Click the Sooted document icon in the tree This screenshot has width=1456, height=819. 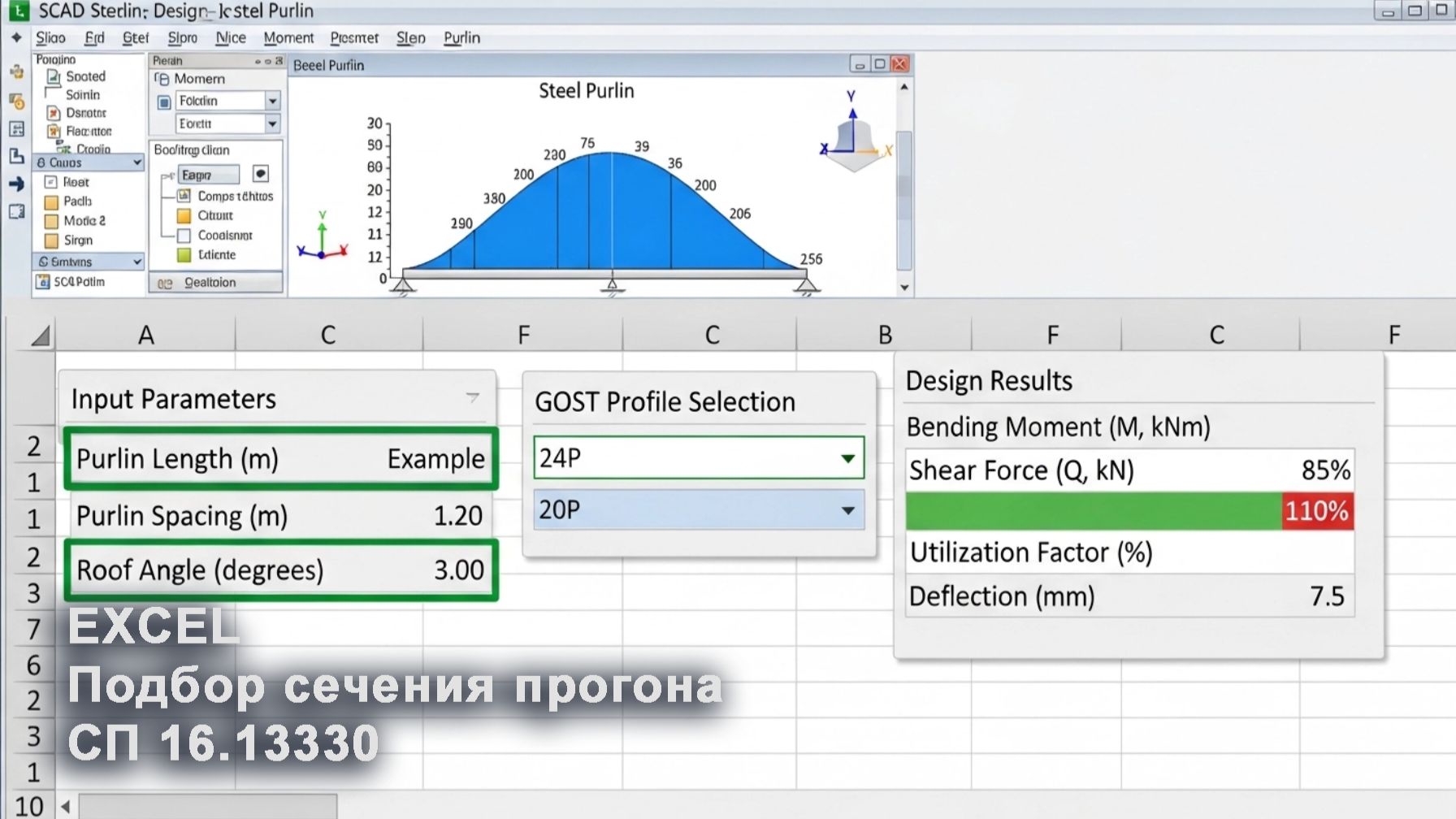[x=54, y=76]
